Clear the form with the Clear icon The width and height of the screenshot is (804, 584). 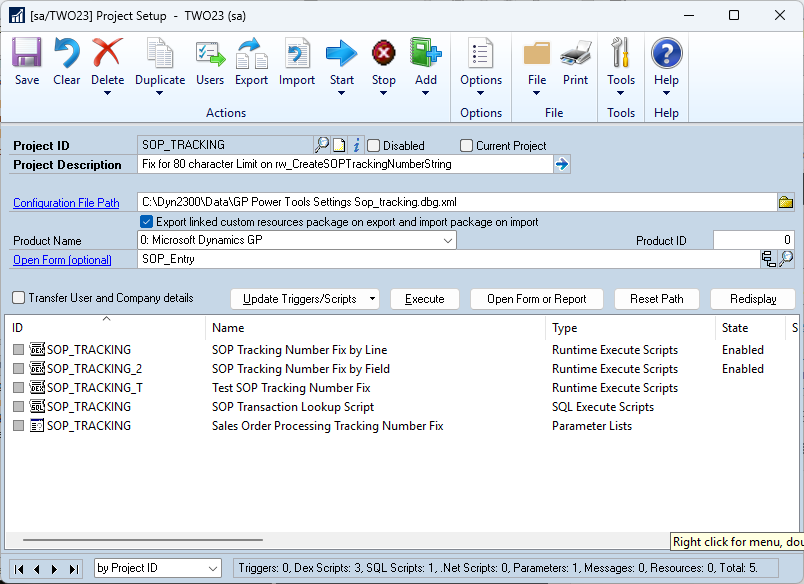pos(67,53)
